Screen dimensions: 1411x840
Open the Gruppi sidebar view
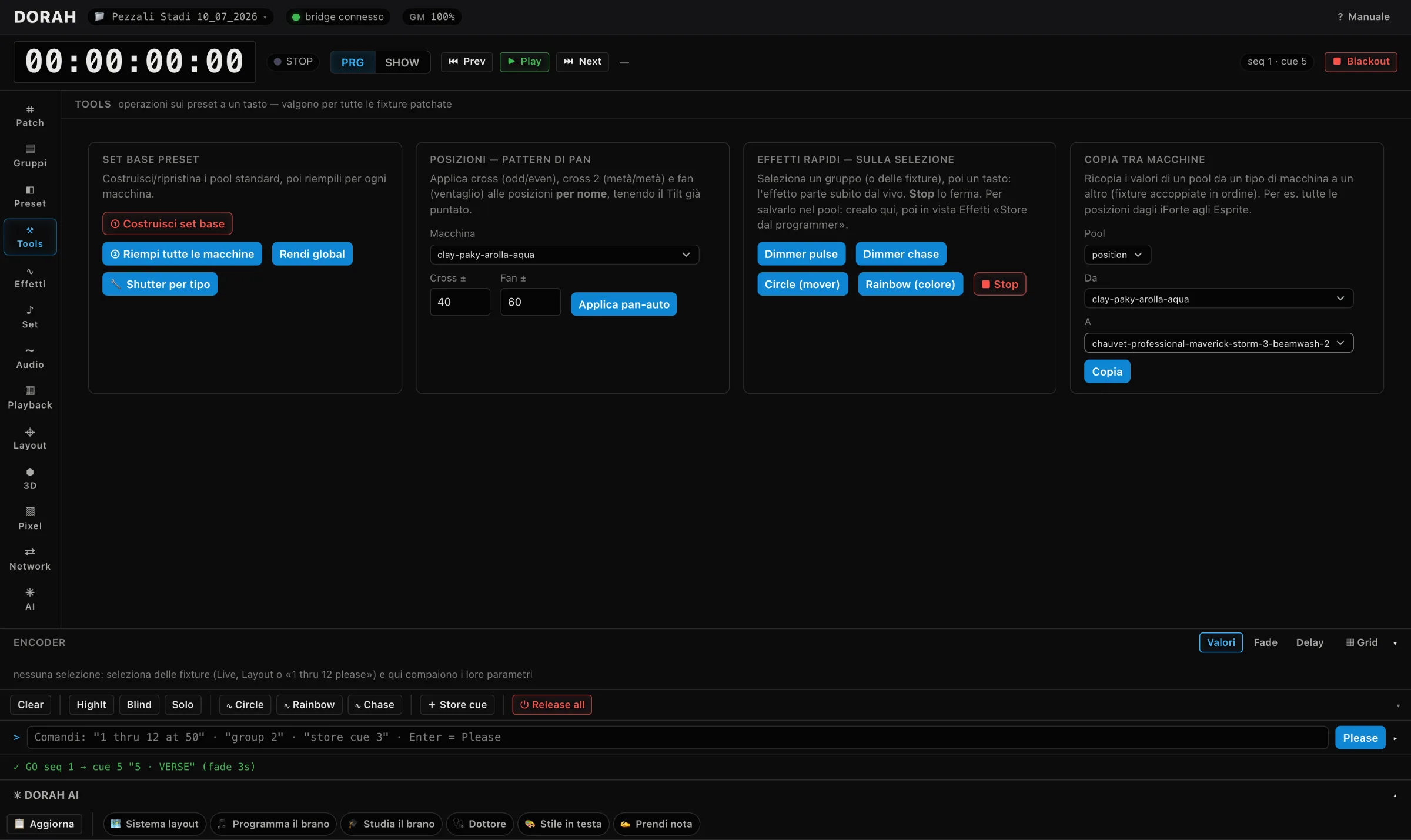point(30,156)
